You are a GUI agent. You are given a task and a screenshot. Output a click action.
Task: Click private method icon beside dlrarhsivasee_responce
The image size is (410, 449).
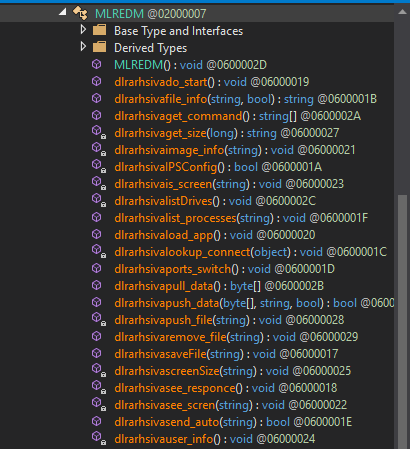click(x=99, y=388)
